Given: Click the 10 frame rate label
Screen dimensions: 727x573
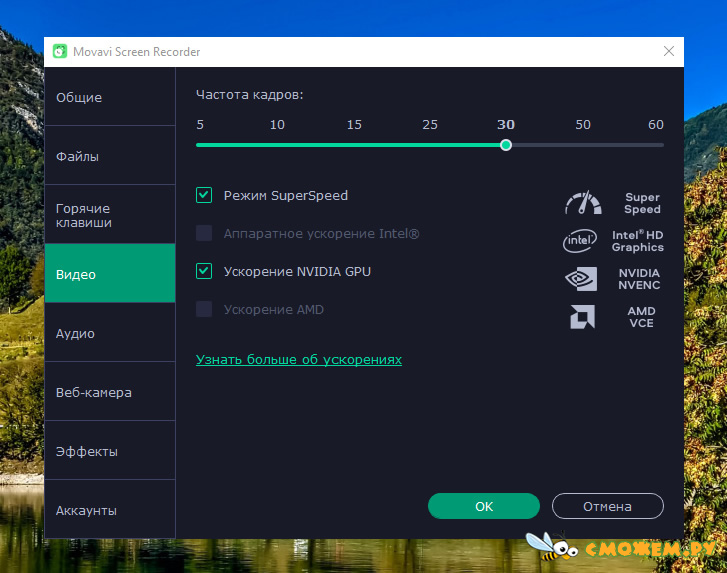Looking at the screenshot, I should 277,124.
